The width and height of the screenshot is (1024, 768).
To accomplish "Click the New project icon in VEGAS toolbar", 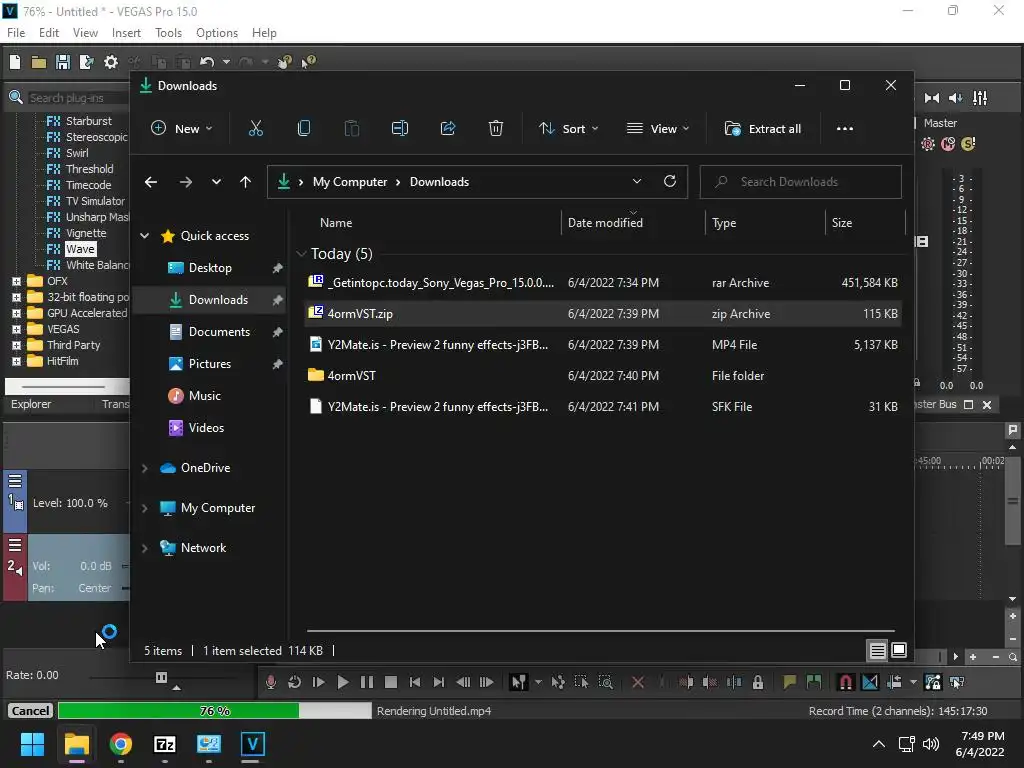I will coord(15,62).
